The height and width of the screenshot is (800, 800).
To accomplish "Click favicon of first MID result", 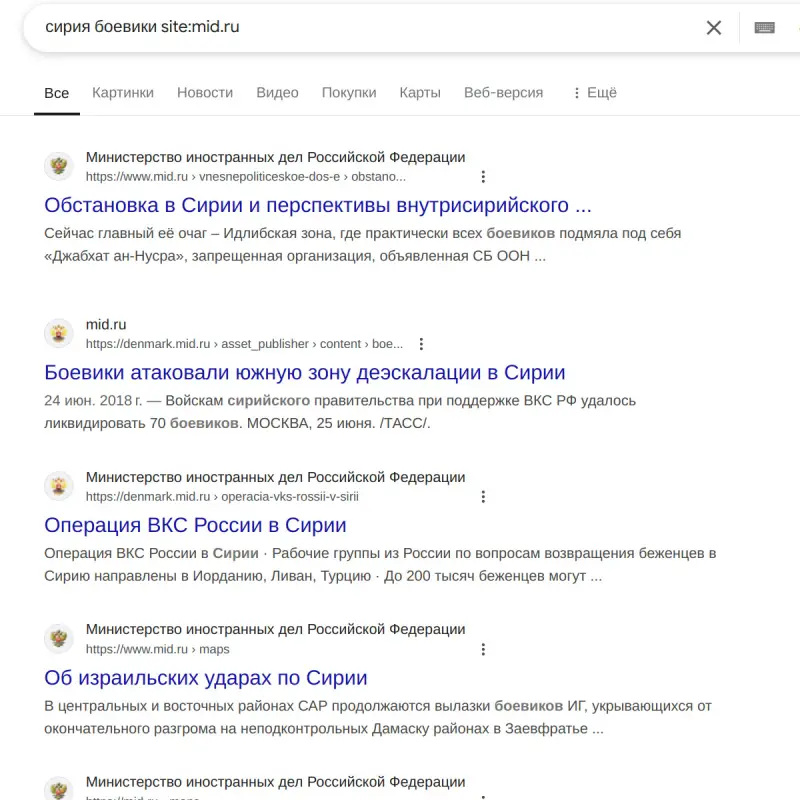I will tap(59, 166).
